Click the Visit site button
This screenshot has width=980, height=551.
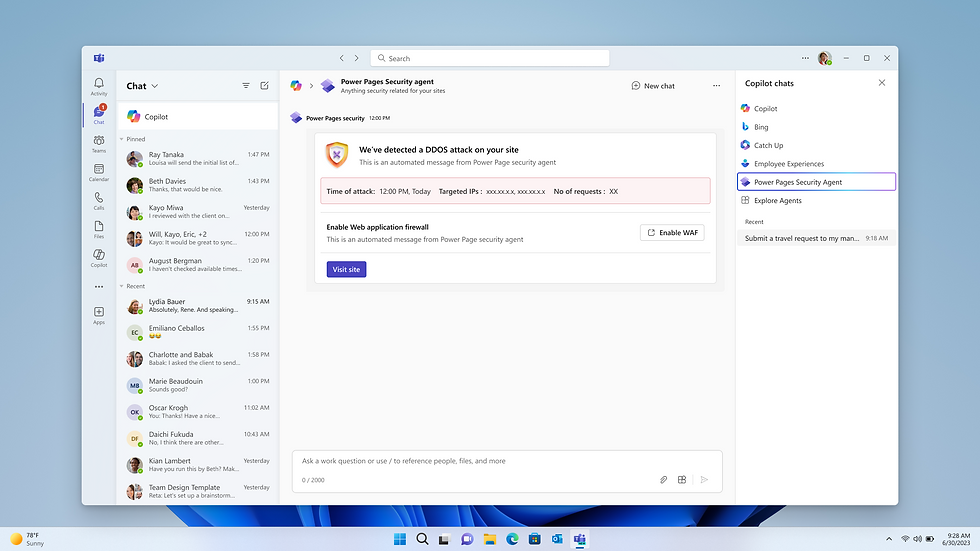(346, 269)
